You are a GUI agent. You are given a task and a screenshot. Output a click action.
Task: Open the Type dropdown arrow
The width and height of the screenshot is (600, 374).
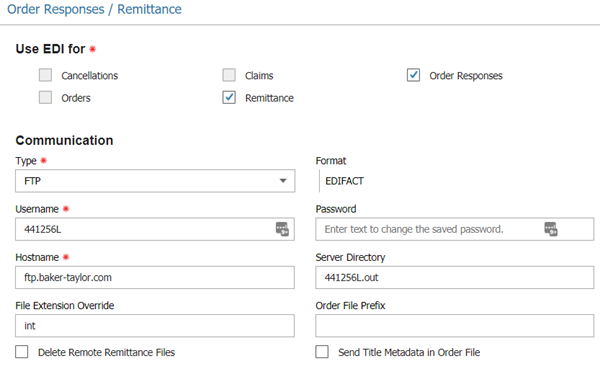tap(283, 181)
